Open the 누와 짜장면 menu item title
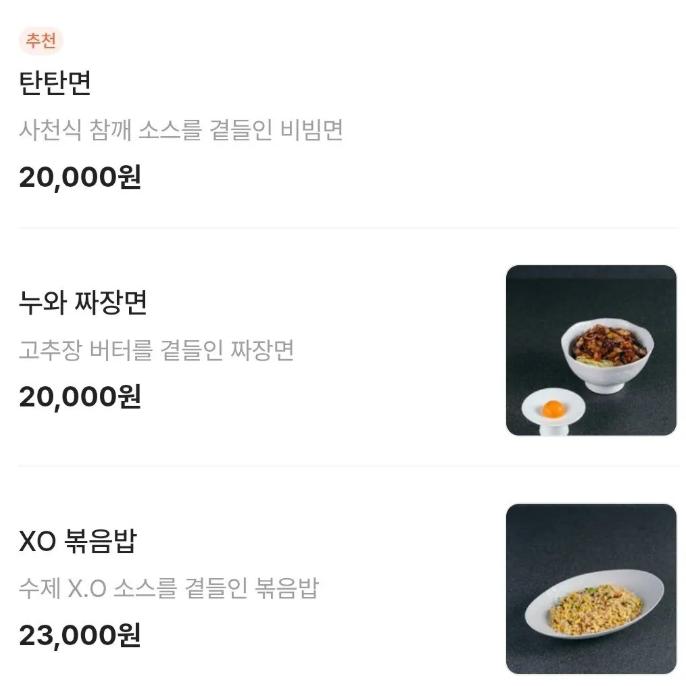 [83, 302]
